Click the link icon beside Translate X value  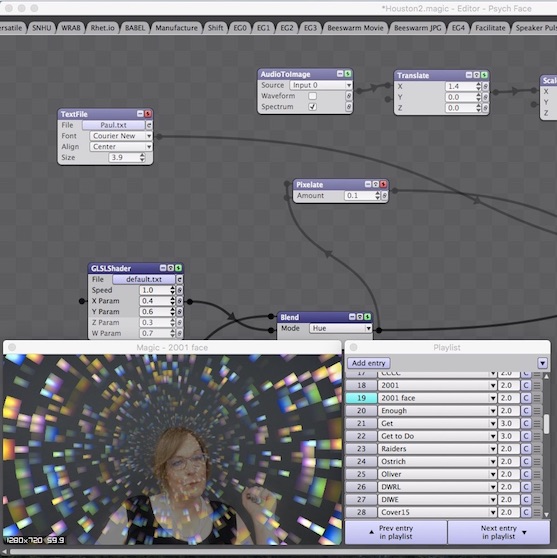[485, 86]
